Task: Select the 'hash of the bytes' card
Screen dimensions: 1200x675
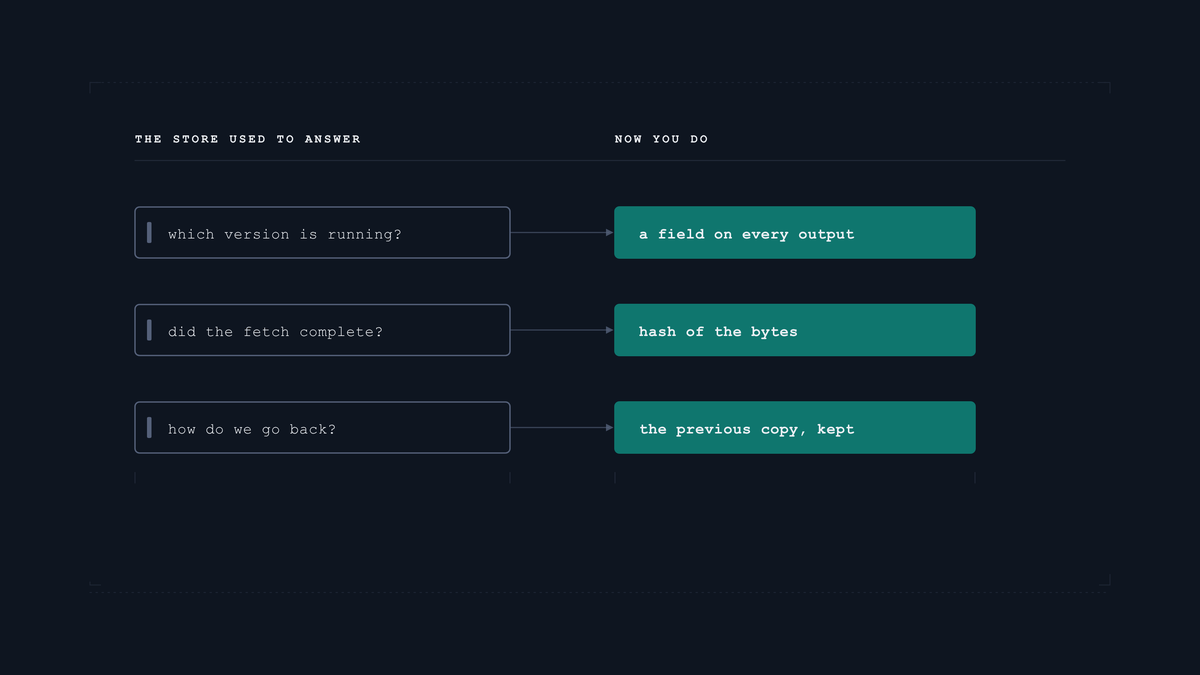Action: 795,330
